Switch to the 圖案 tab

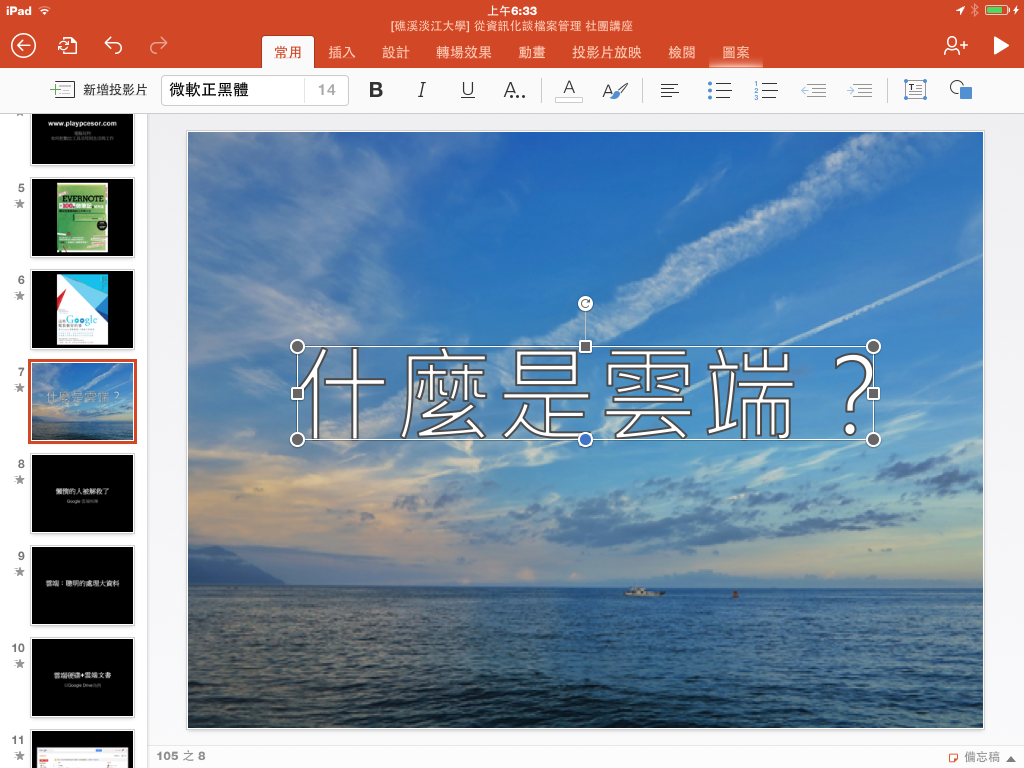point(736,52)
